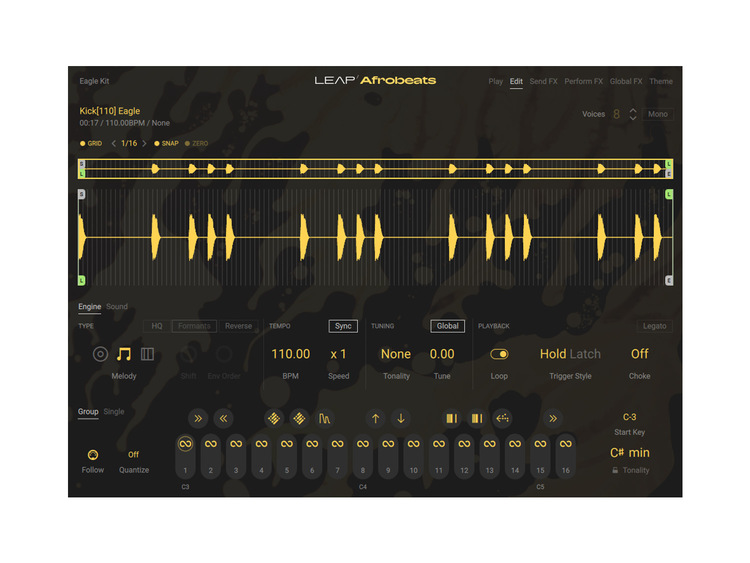750x563 pixels.
Task: Click the Tonality lock icon
Action: [x=615, y=470]
